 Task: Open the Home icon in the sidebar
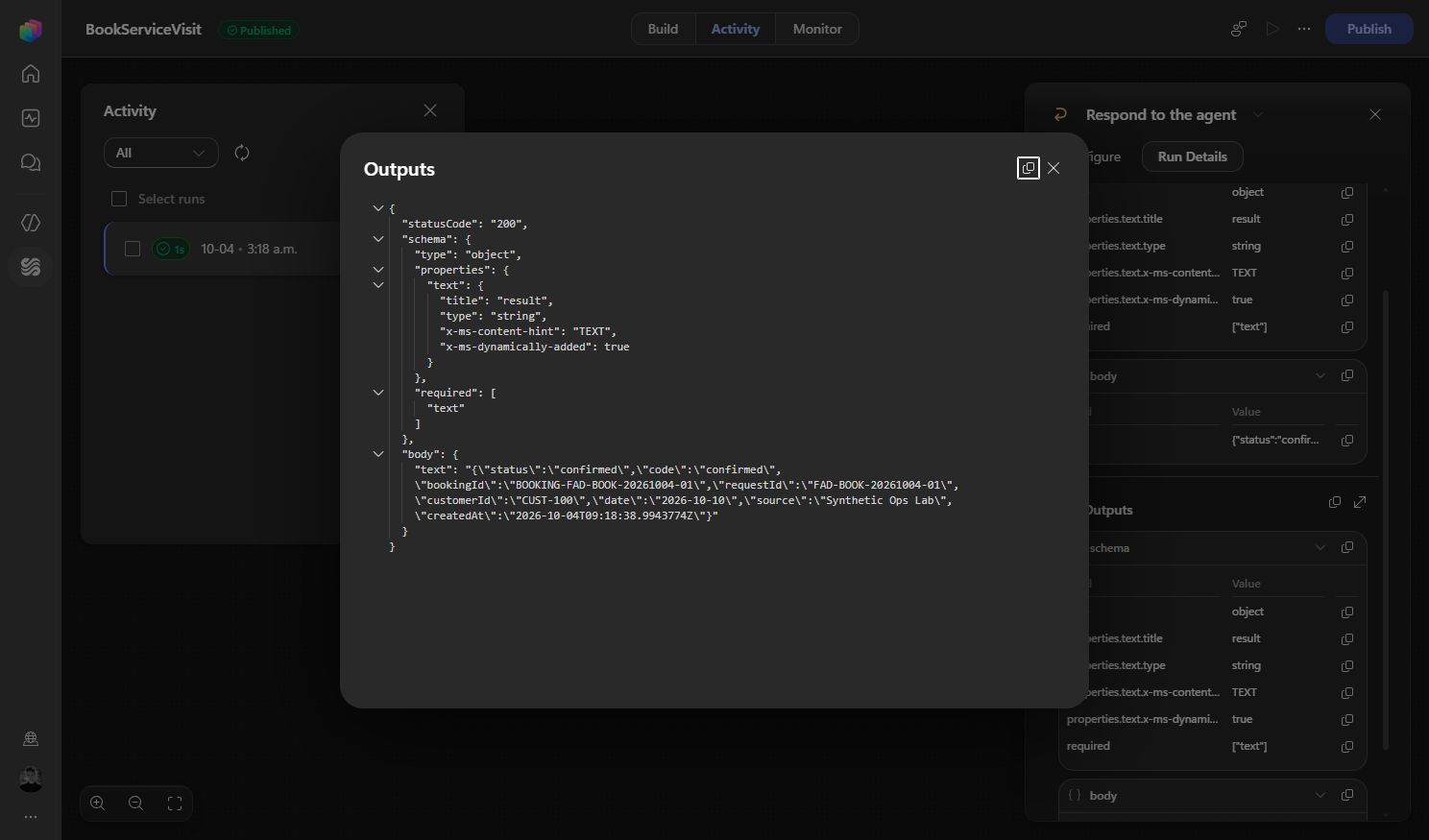pyautogui.click(x=31, y=73)
